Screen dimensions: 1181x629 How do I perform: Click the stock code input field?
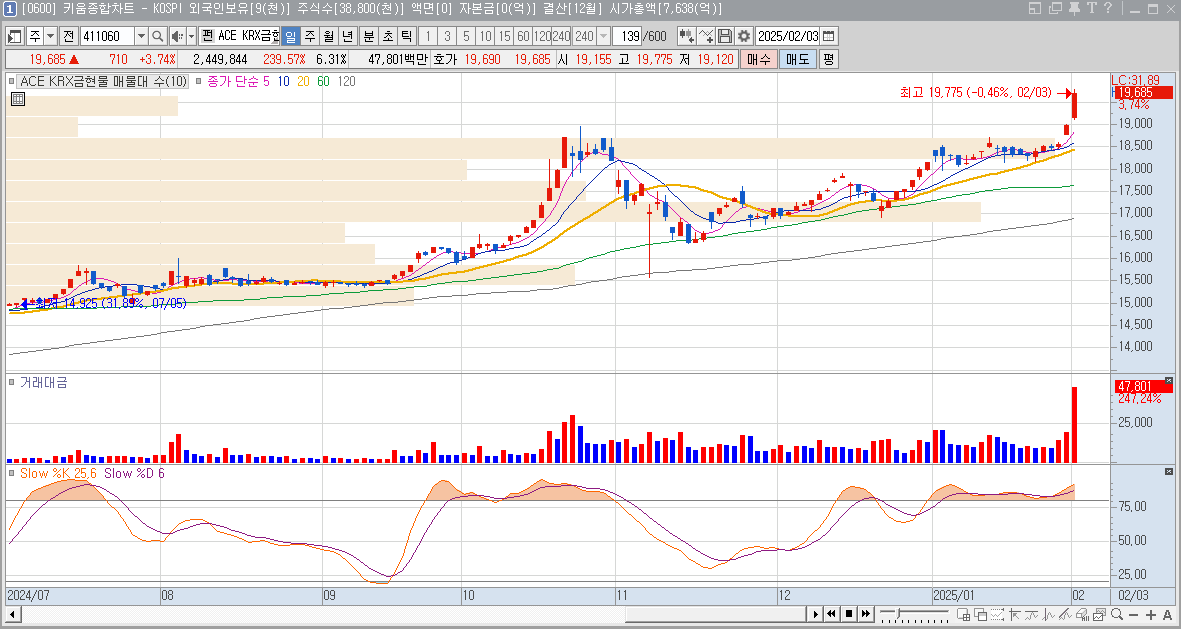pyautogui.click(x=106, y=36)
